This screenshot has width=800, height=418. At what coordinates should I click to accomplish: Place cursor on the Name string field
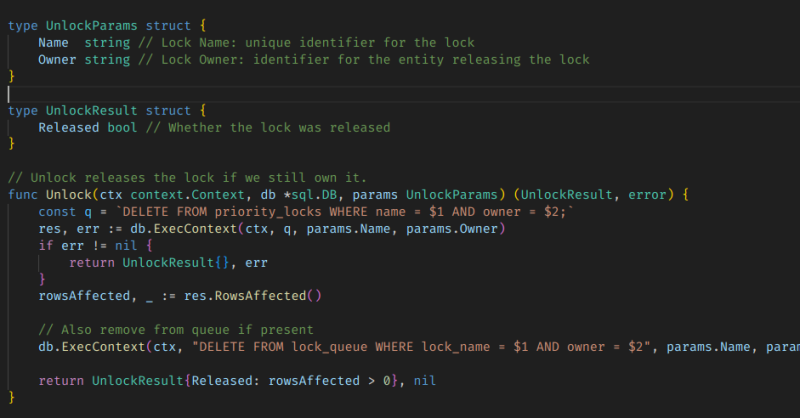coord(54,42)
